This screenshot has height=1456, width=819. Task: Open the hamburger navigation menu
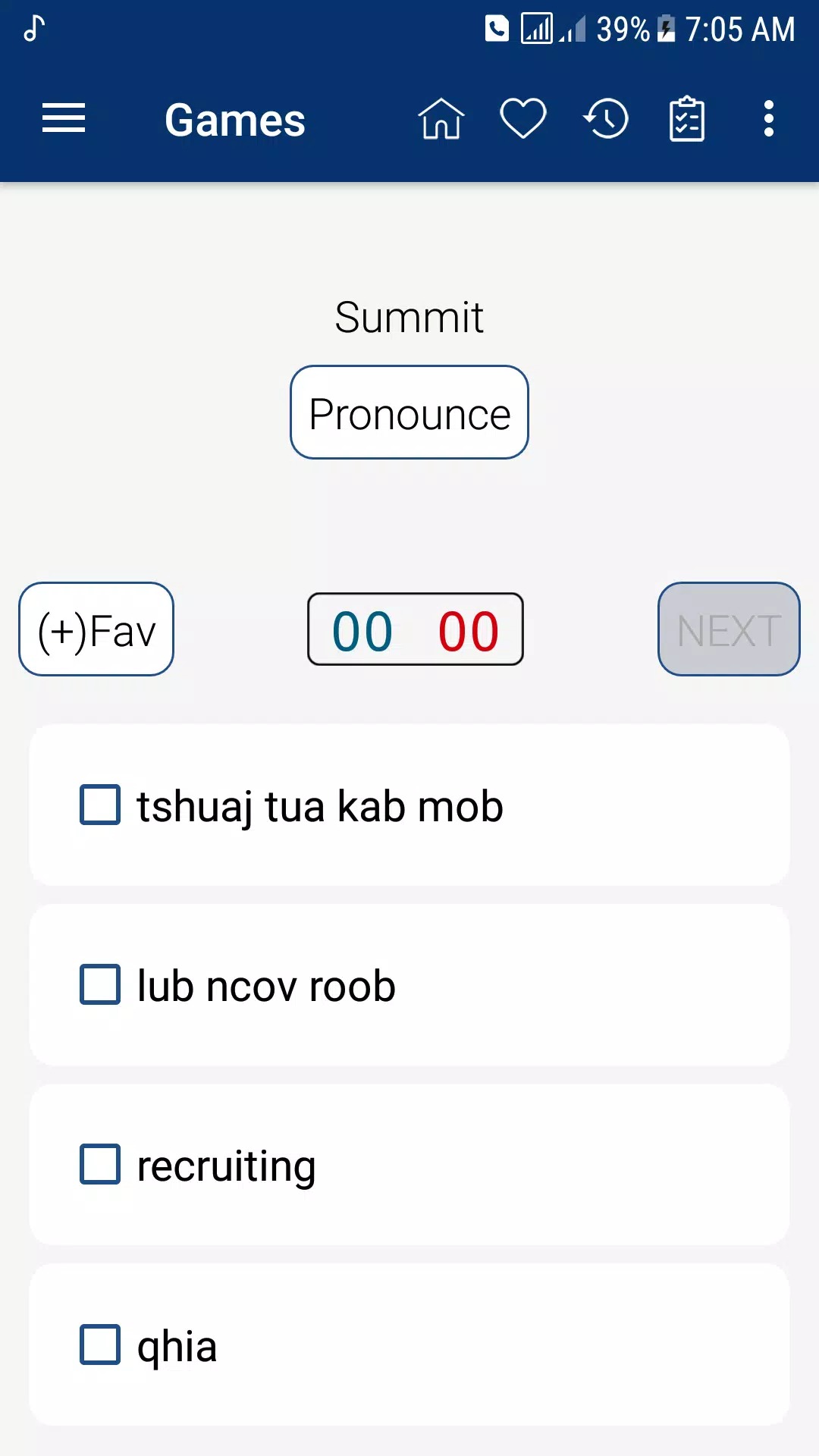(x=64, y=119)
